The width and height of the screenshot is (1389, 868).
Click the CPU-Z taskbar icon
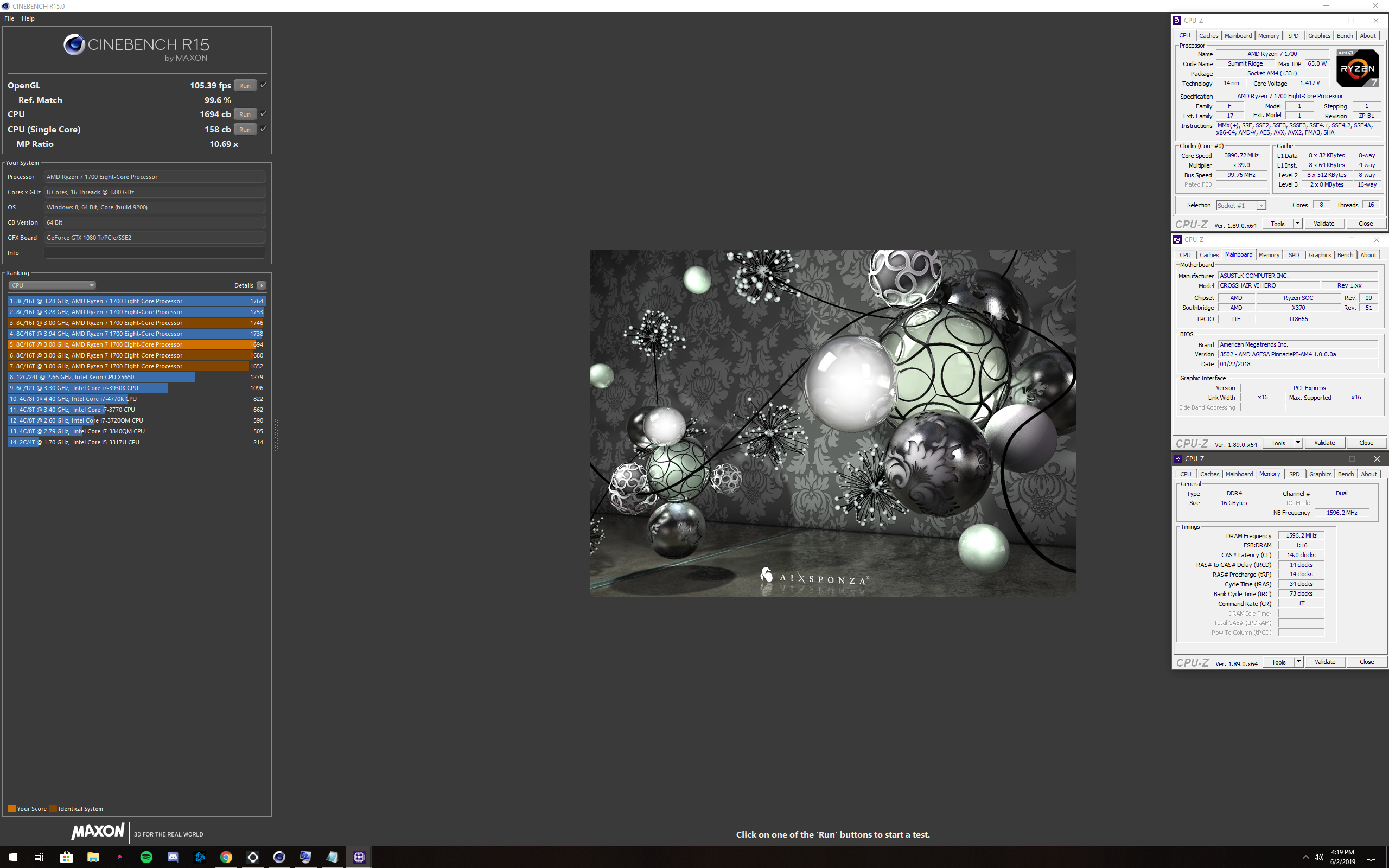pyautogui.click(x=359, y=857)
